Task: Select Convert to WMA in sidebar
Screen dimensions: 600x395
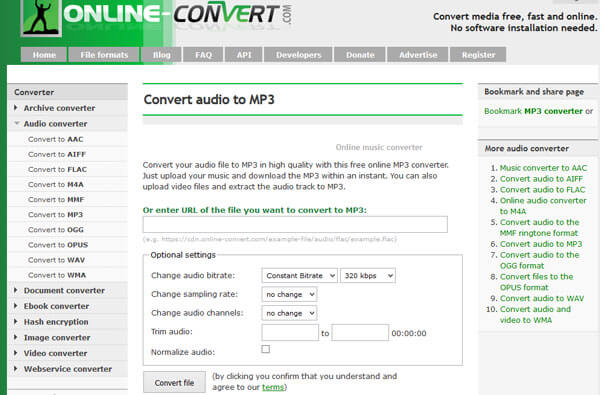Action: [57, 275]
